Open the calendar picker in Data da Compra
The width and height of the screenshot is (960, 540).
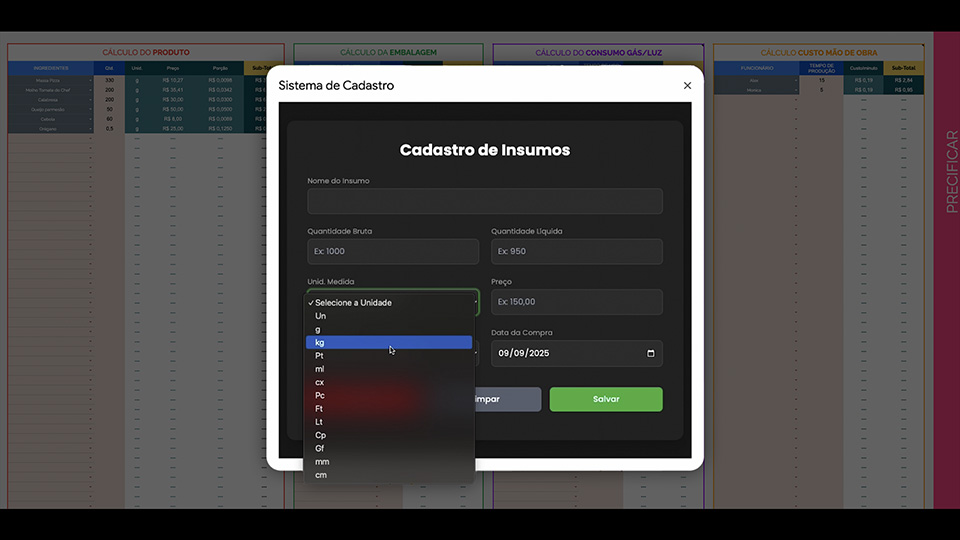[x=651, y=353]
